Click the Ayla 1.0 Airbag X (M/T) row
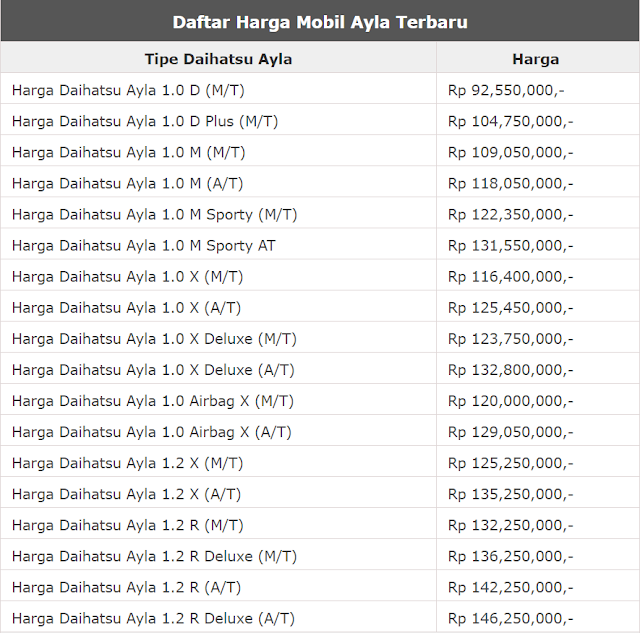 [x=320, y=400]
